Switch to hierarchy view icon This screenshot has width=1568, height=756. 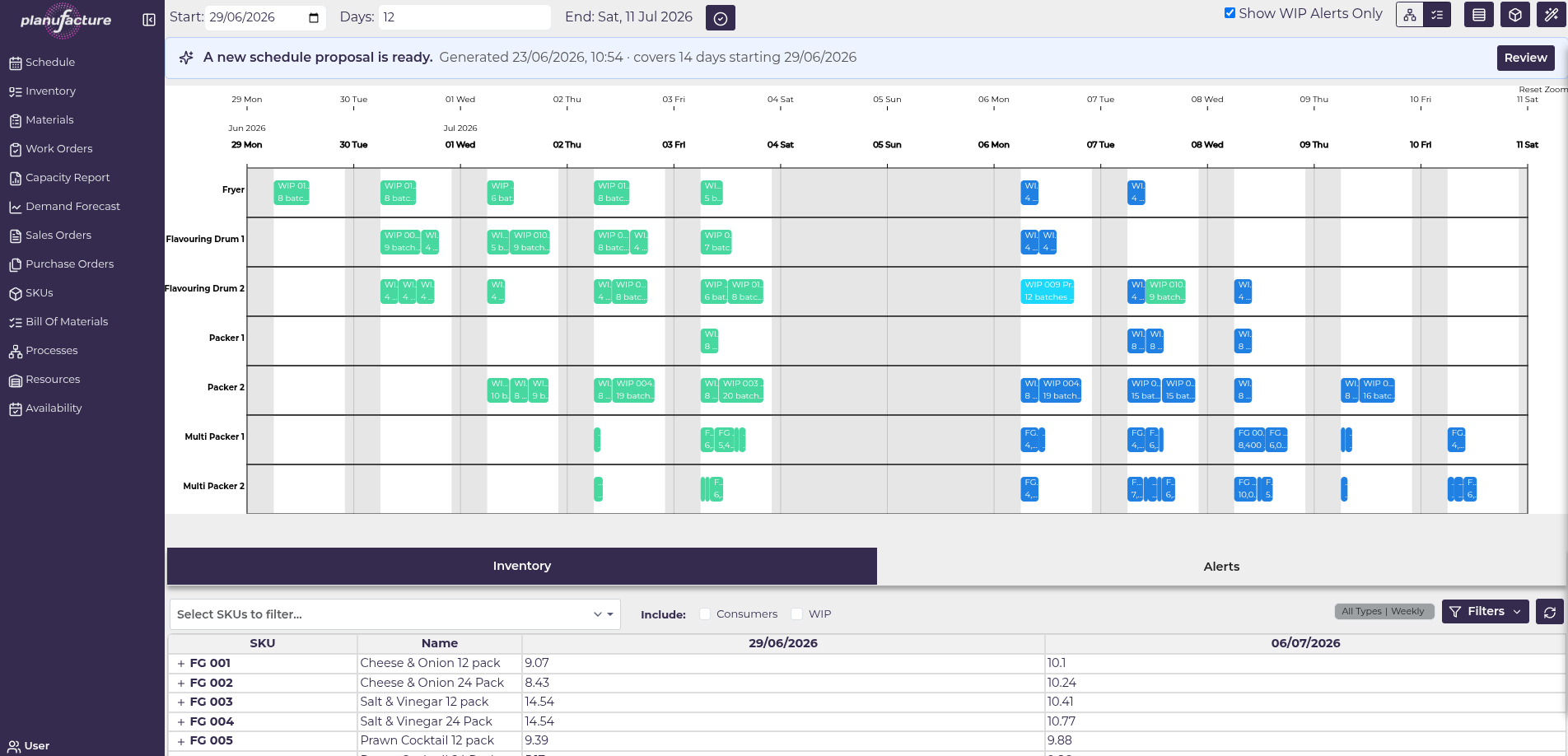pyautogui.click(x=1410, y=14)
